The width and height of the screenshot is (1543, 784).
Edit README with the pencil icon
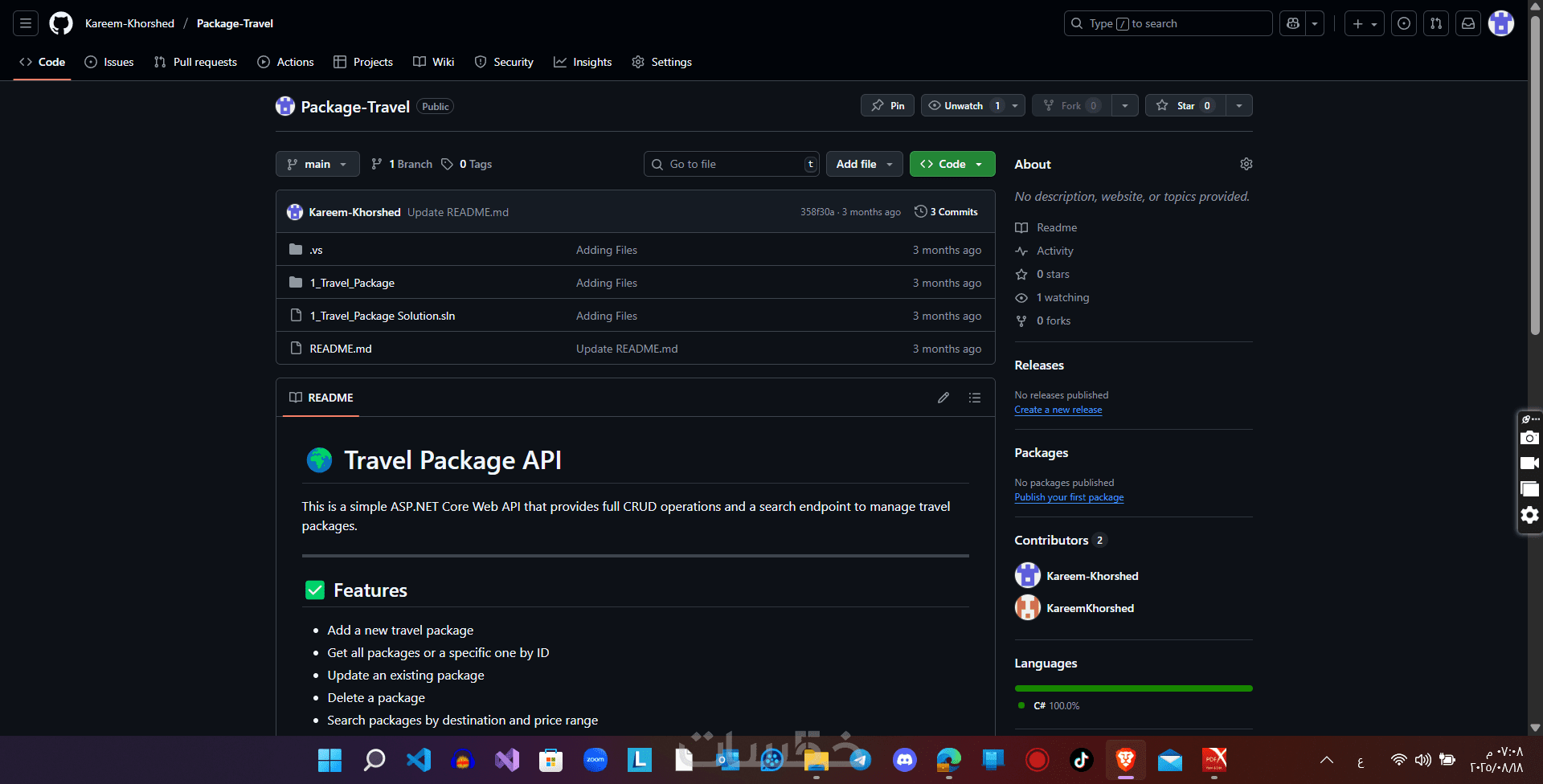[x=943, y=398]
